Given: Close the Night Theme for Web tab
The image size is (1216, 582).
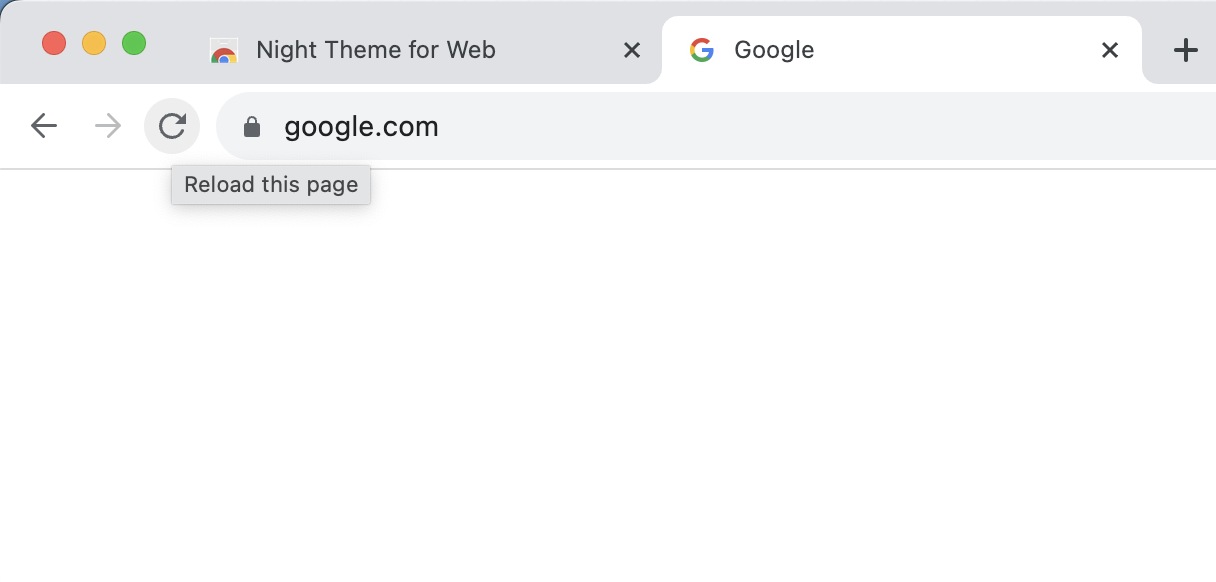Looking at the screenshot, I should coord(632,50).
